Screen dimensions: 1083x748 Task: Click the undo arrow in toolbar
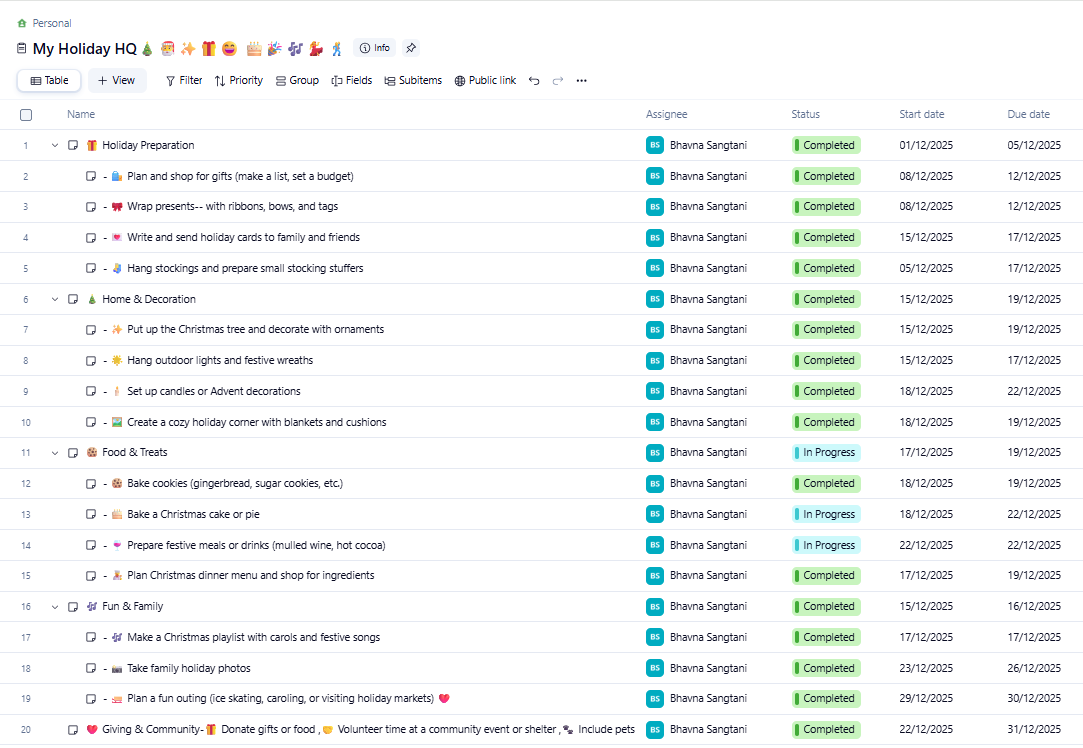(x=534, y=81)
